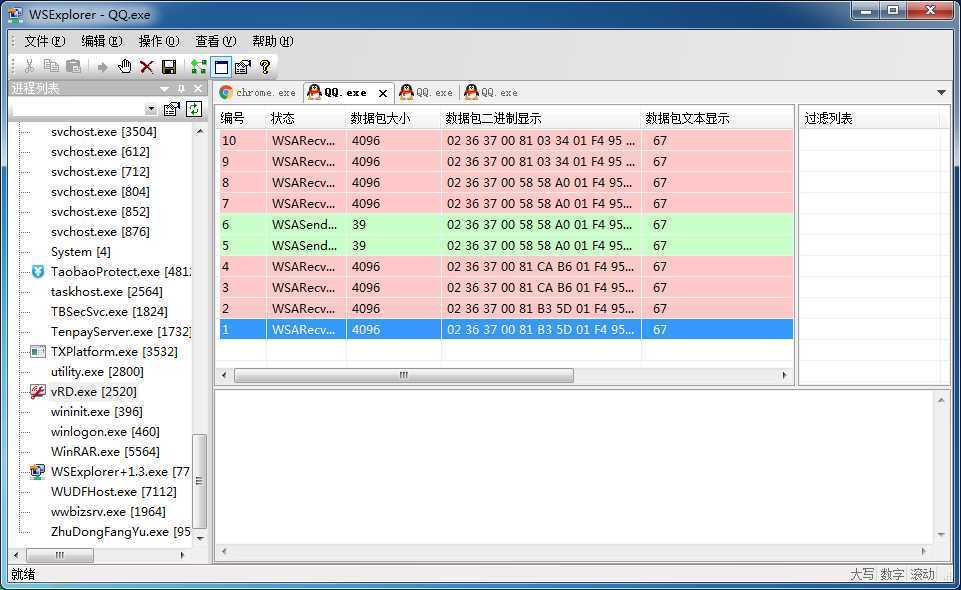961x590 pixels.
Task: Select System [4] in process list
Action: pyautogui.click(x=80, y=252)
